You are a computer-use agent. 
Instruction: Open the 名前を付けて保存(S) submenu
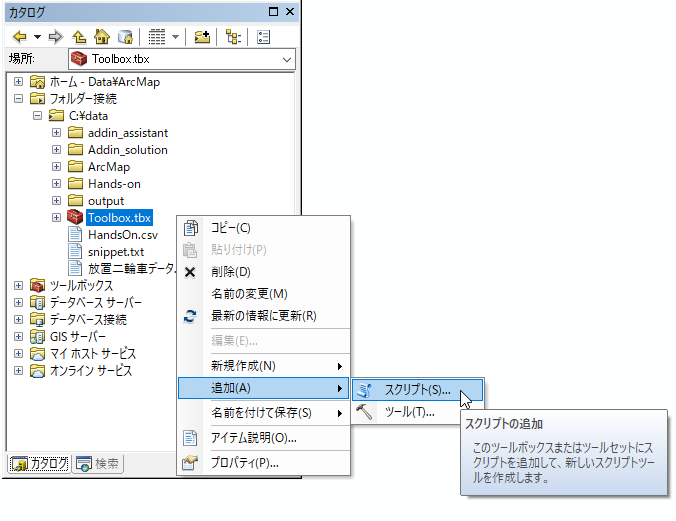point(263,413)
